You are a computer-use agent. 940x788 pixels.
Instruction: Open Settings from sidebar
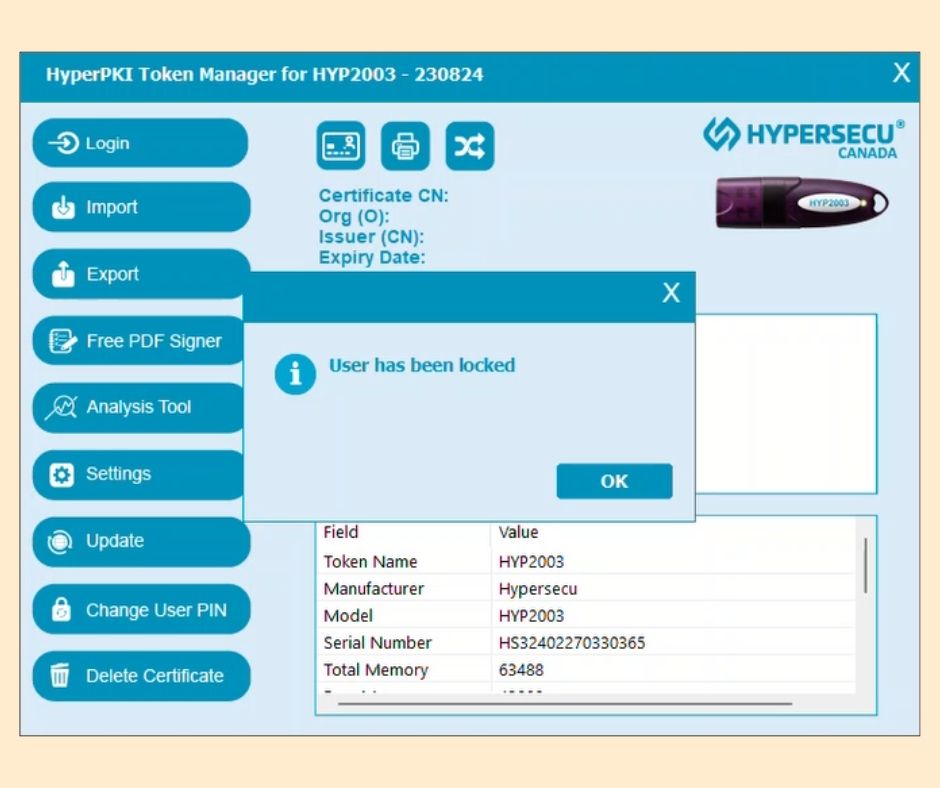[x=138, y=474]
